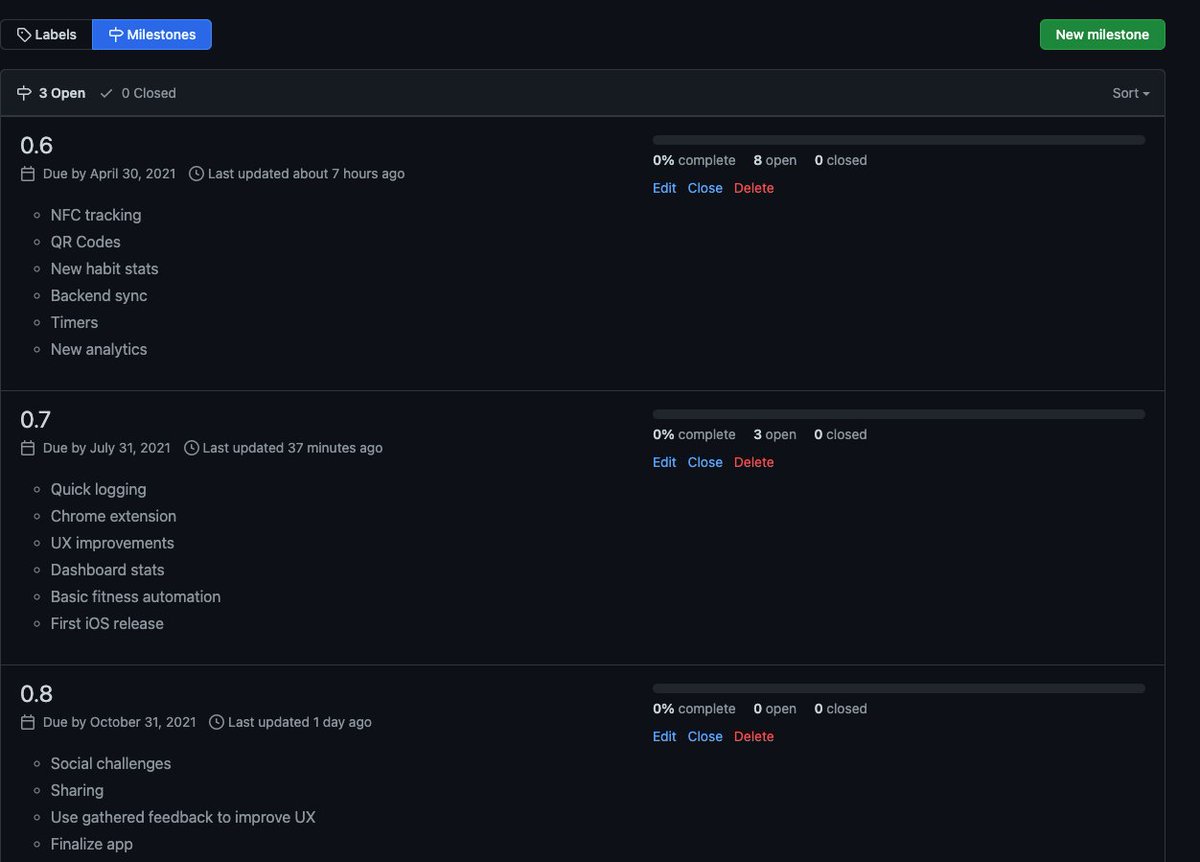Select the 'New analytics' list item
1200x862 pixels.
point(99,350)
